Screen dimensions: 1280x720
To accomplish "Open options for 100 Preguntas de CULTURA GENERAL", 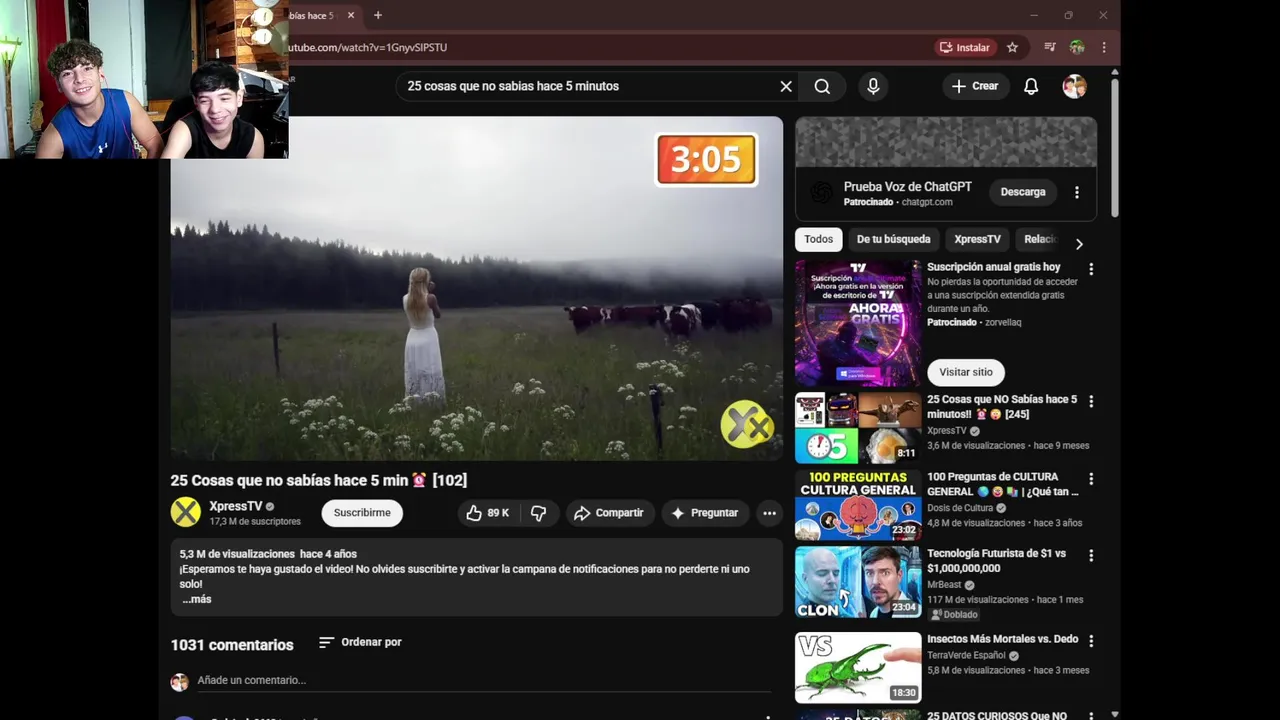I will coord(1091,479).
